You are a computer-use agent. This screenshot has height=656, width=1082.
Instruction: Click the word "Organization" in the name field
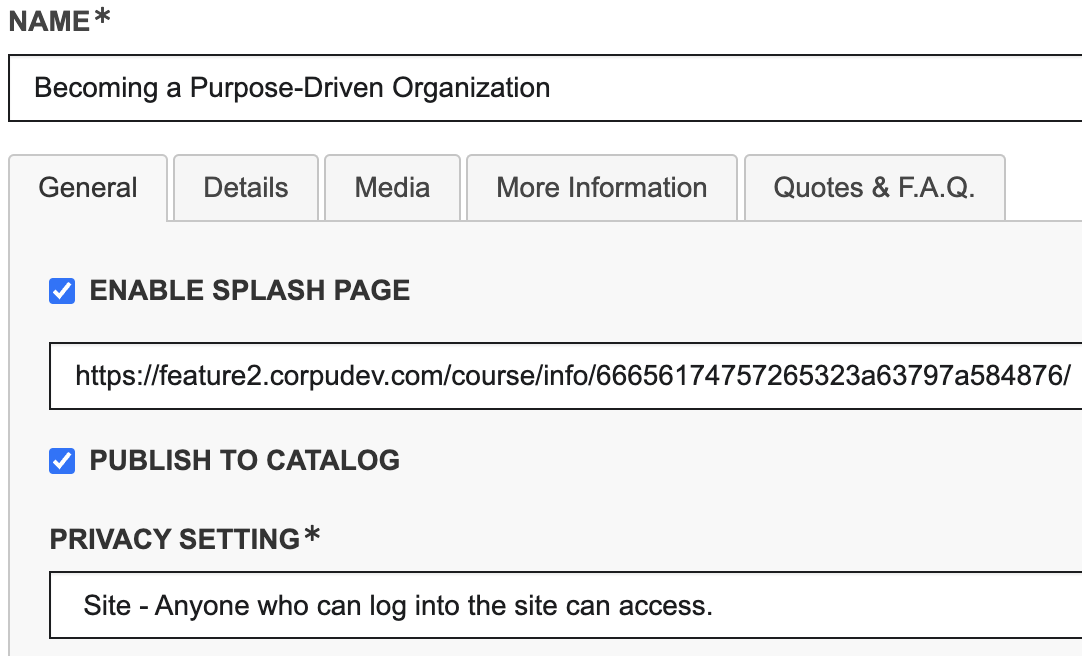[471, 88]
